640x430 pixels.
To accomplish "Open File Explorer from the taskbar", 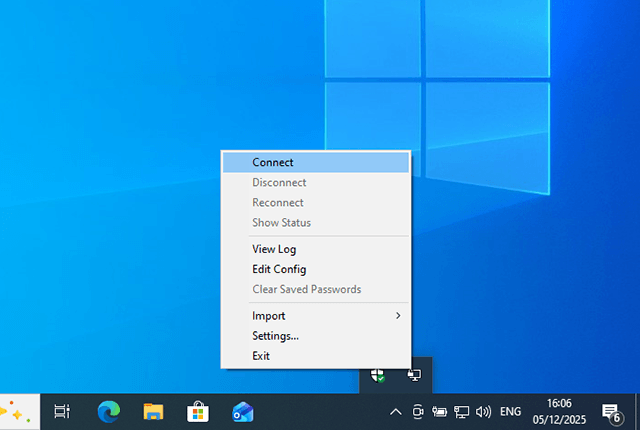I will tap(153, 411).
